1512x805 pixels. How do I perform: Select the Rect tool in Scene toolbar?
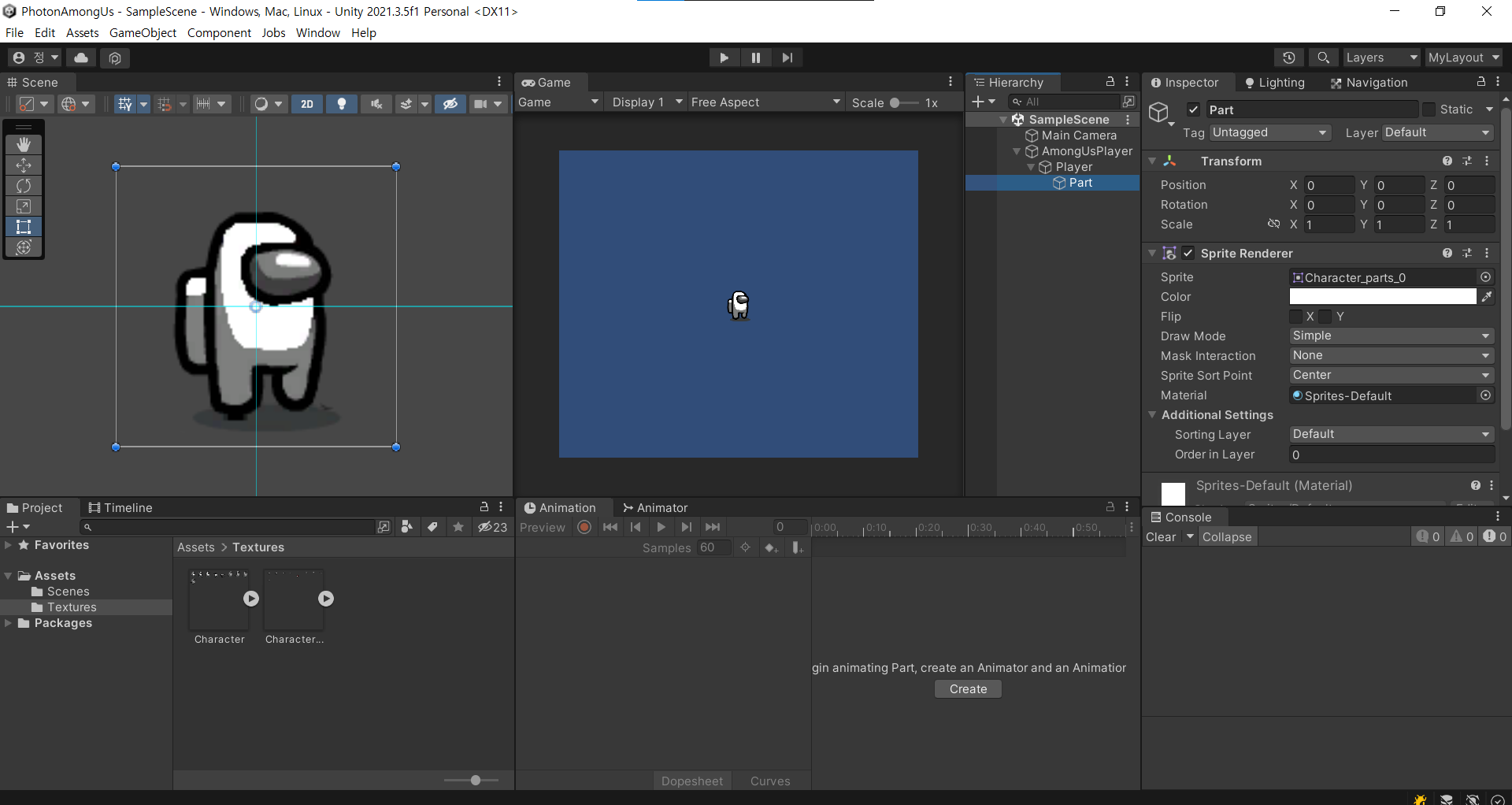pos(24,226)
